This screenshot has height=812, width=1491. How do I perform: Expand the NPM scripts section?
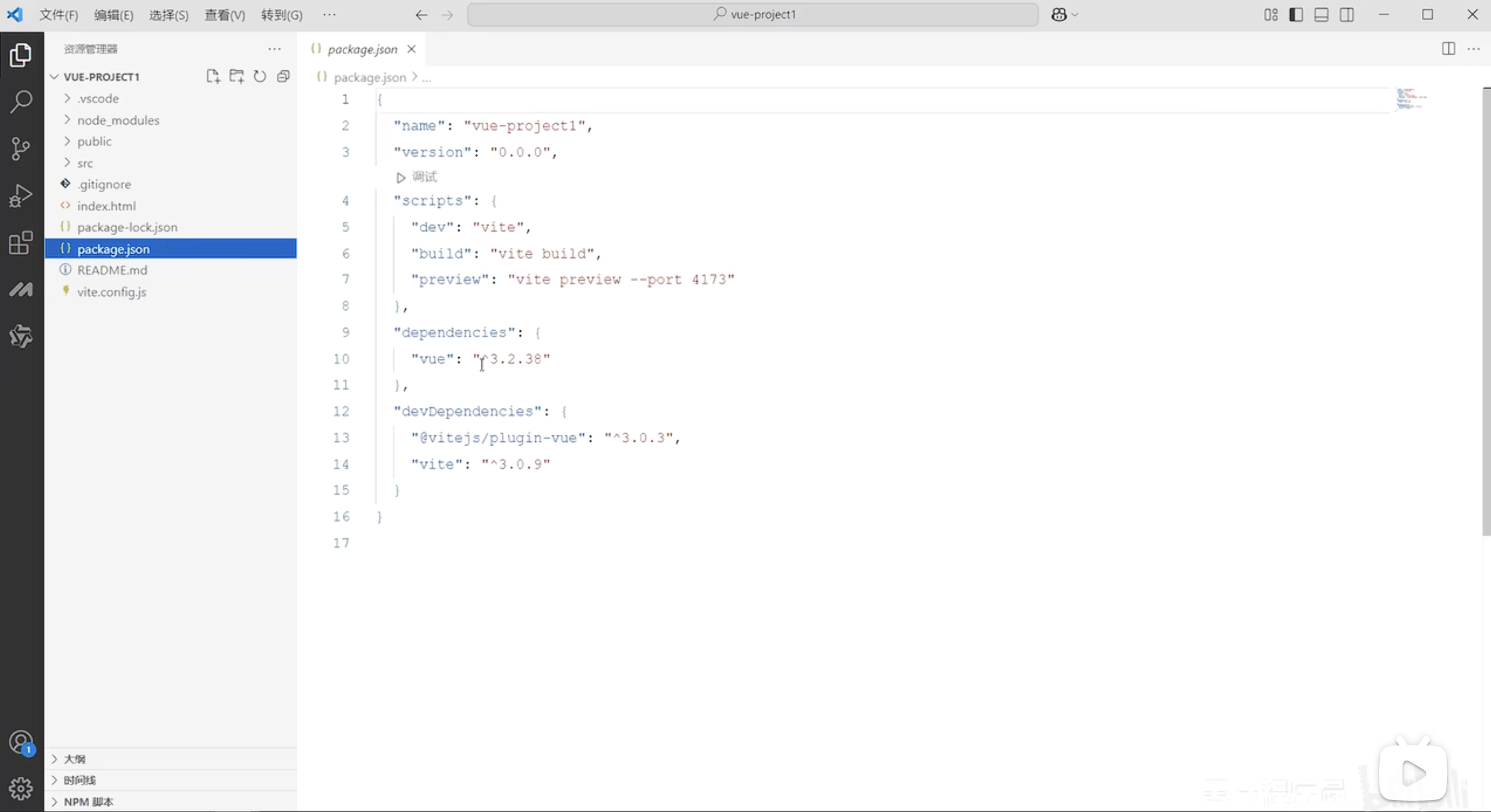pos(88,801)
